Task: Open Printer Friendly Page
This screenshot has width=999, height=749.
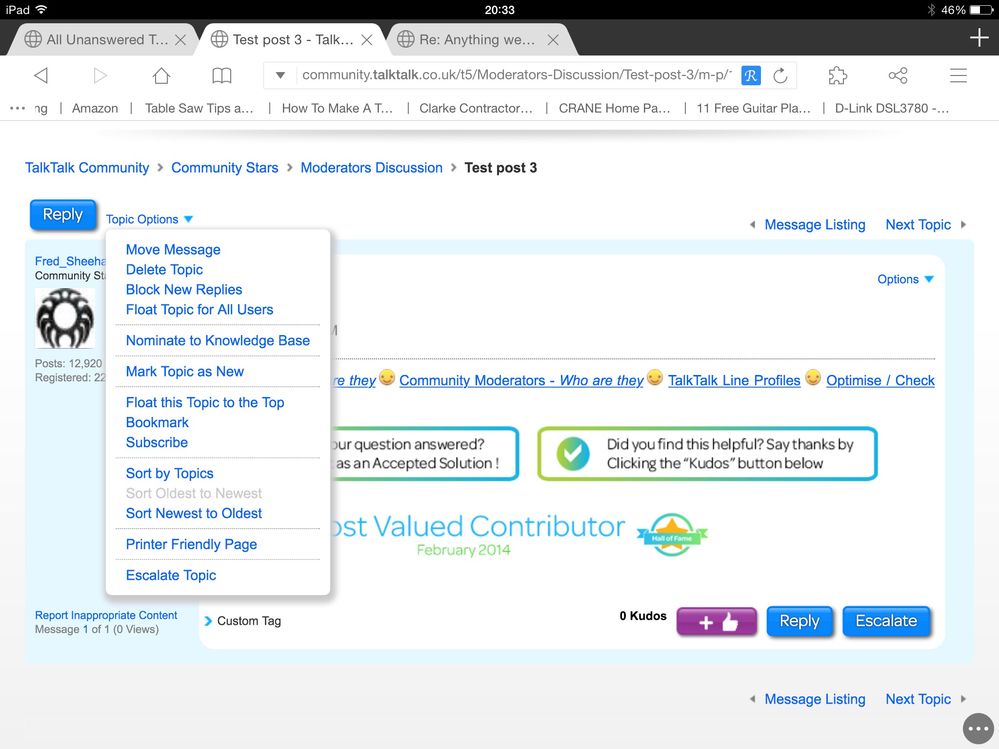Action: point(191,544)
